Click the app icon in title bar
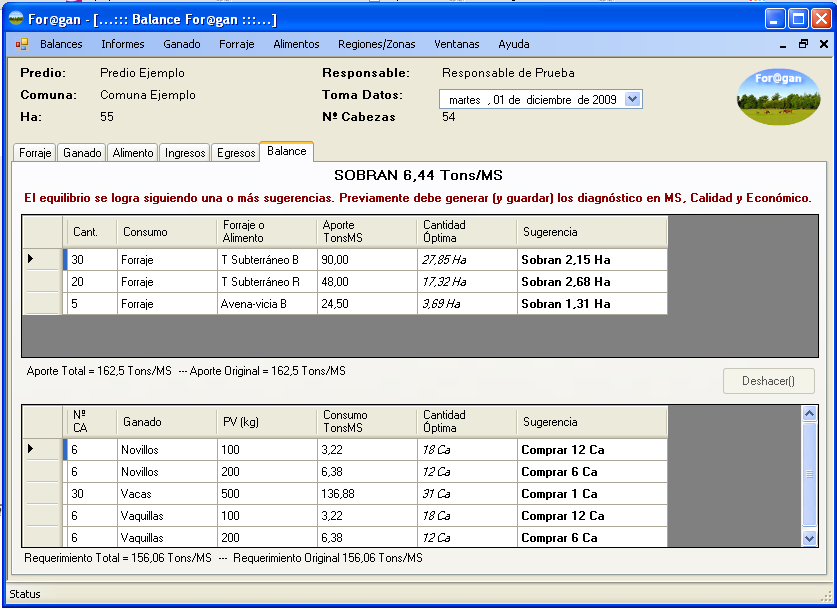This screenshot has height=610, width=837. pyautogui.click(x=16, y=19)
